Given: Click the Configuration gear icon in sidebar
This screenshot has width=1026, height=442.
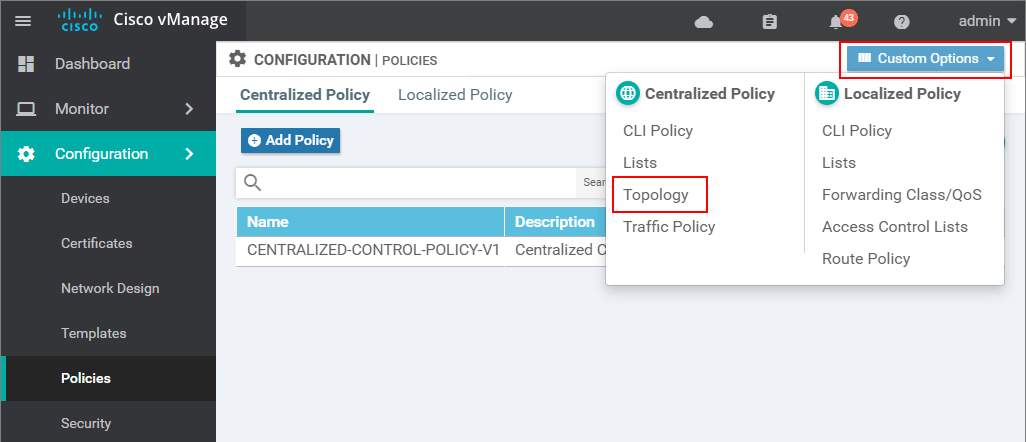Looking at the screenshot, I should click(26, 154).
